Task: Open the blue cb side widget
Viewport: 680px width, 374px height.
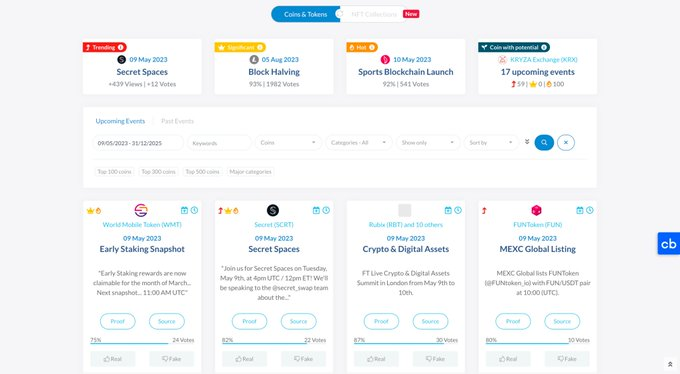Action: coord(669,243)
